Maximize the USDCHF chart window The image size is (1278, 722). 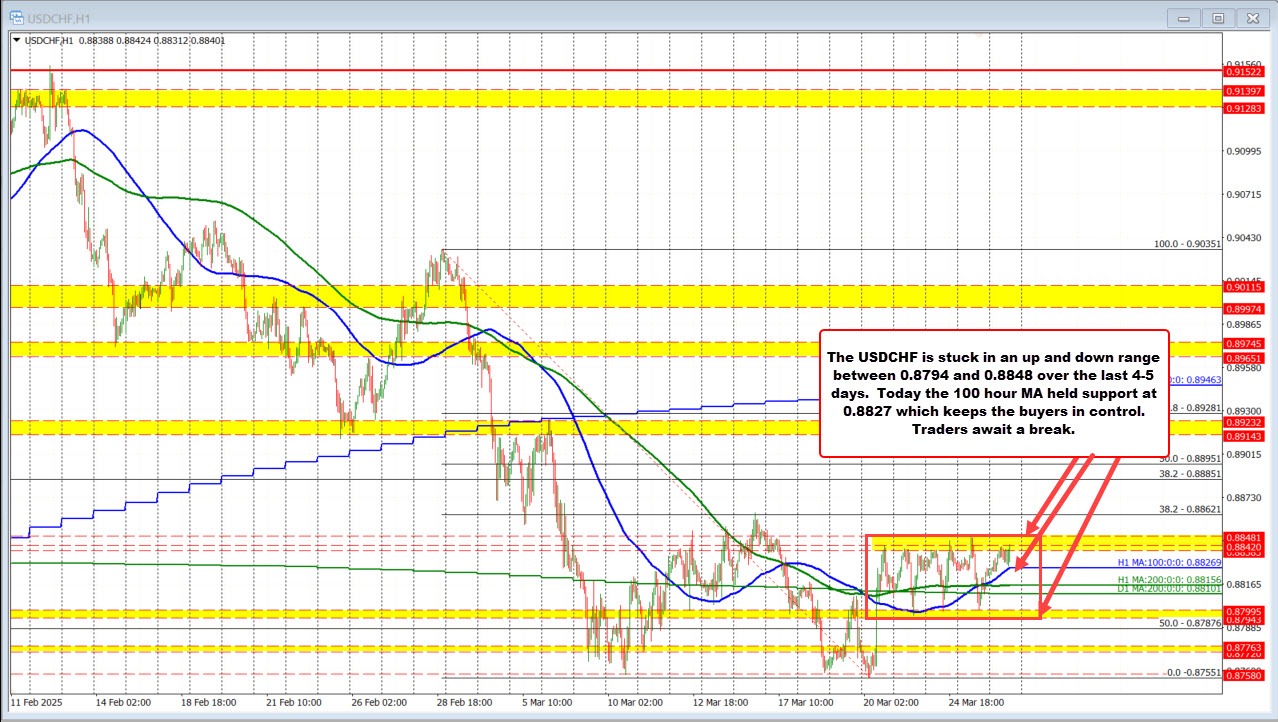1217,17
